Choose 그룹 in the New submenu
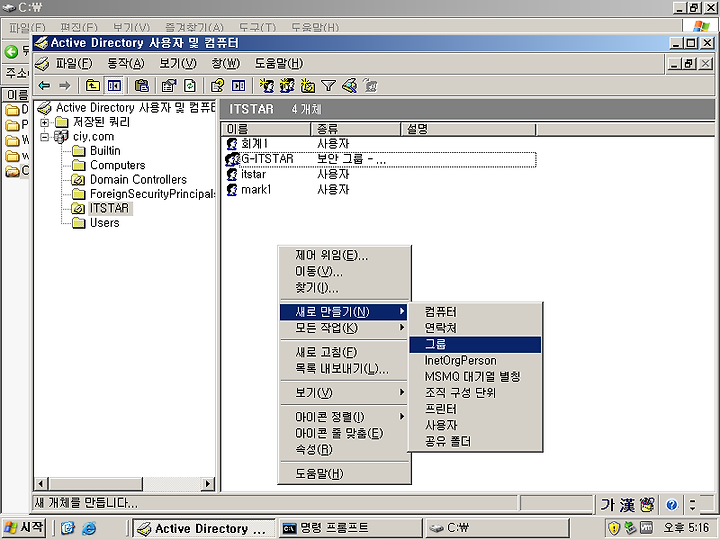 (475, 344)
